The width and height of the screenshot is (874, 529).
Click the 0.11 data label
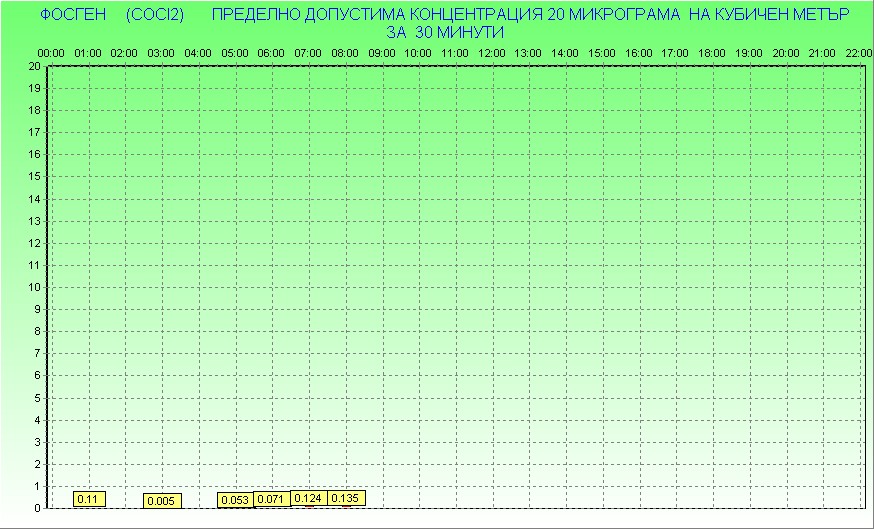[x=89, y=499]
